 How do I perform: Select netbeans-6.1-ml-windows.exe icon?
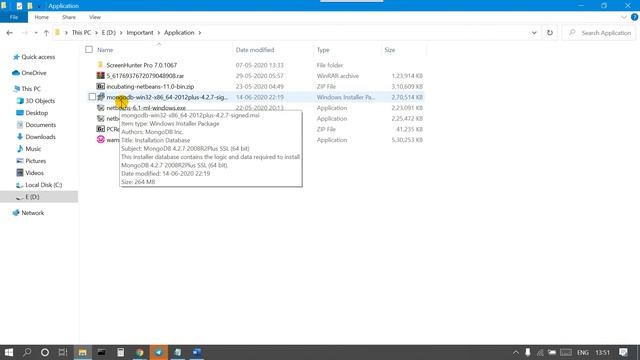click(100, 108)
